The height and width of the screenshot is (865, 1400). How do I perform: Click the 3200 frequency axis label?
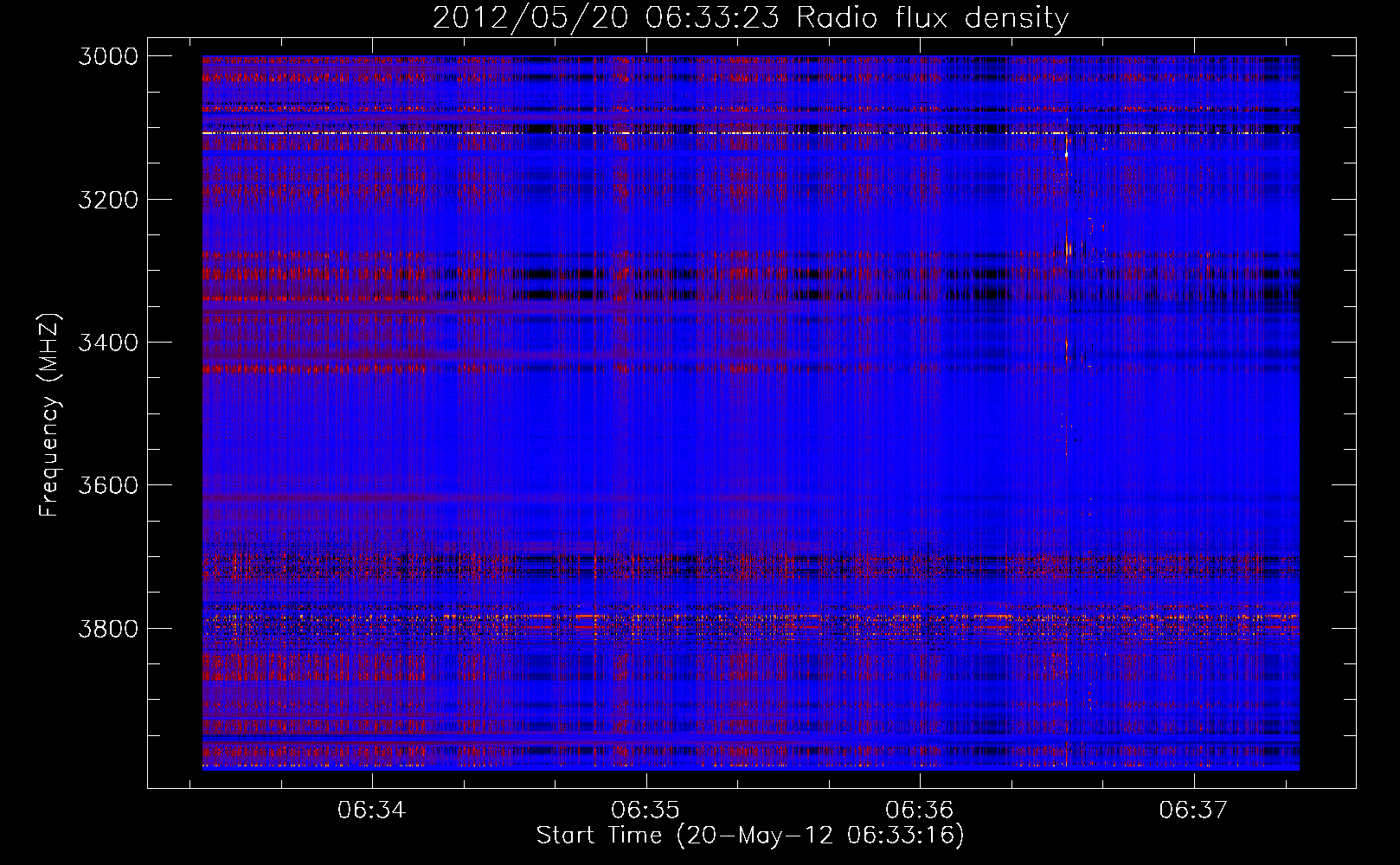pyautogui.click(x=108, y=200)
